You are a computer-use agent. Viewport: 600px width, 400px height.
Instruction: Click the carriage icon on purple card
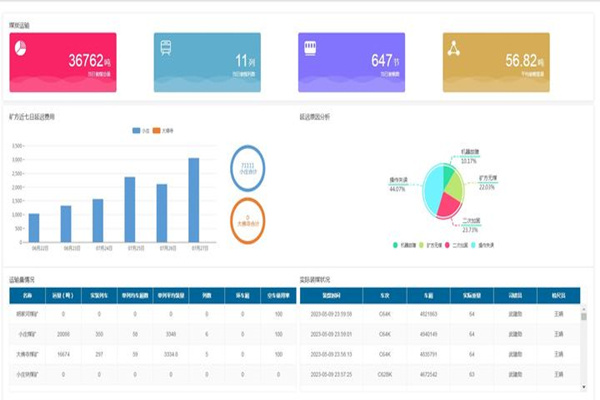(310, 47)
